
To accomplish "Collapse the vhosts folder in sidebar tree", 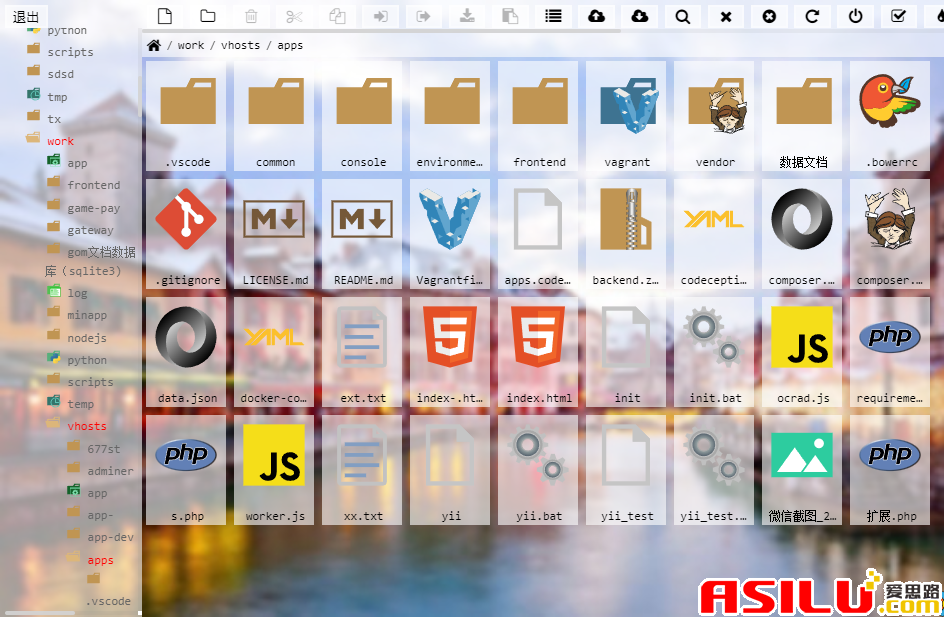I will 87,426.
